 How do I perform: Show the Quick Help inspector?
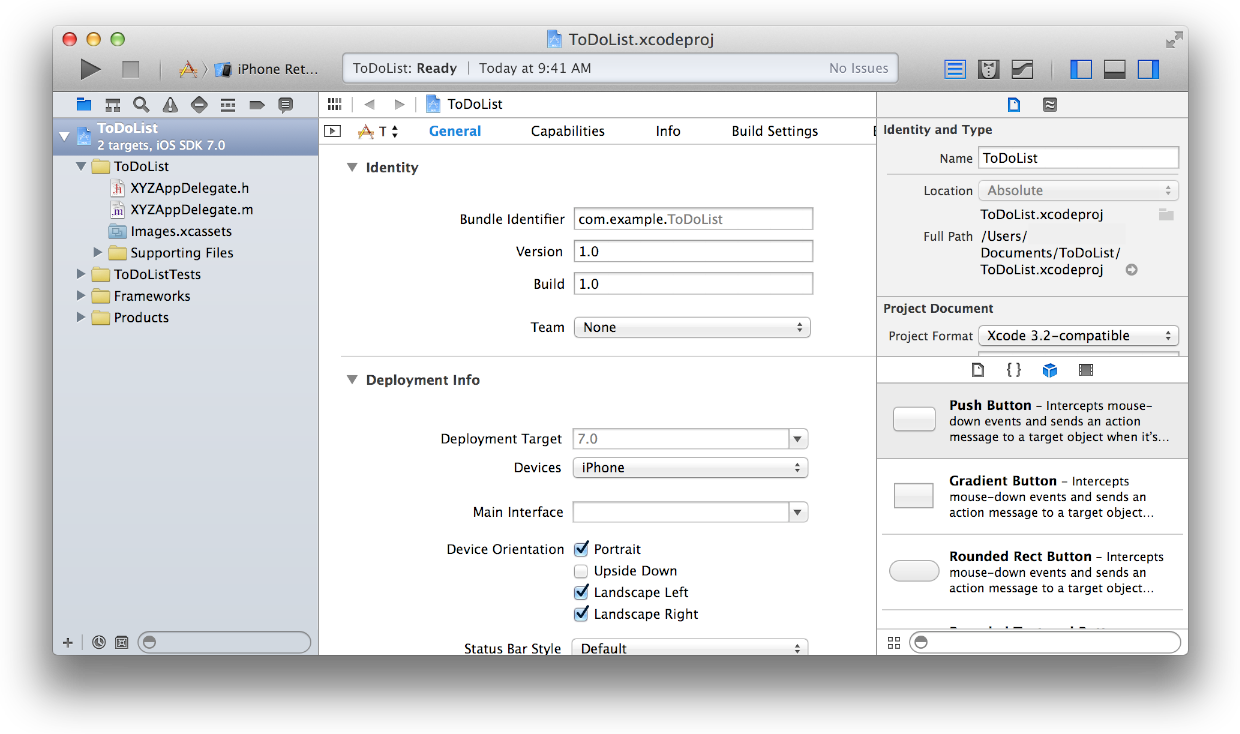(1049, 104)
